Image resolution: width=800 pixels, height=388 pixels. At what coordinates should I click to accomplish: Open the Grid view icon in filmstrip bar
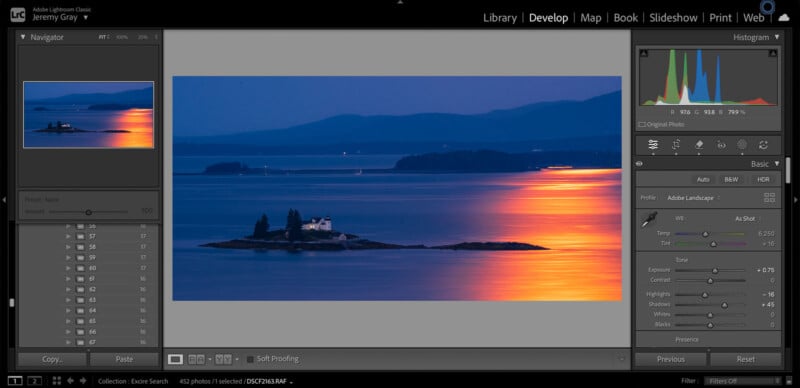pyautogui.click(x=57, y=381)
